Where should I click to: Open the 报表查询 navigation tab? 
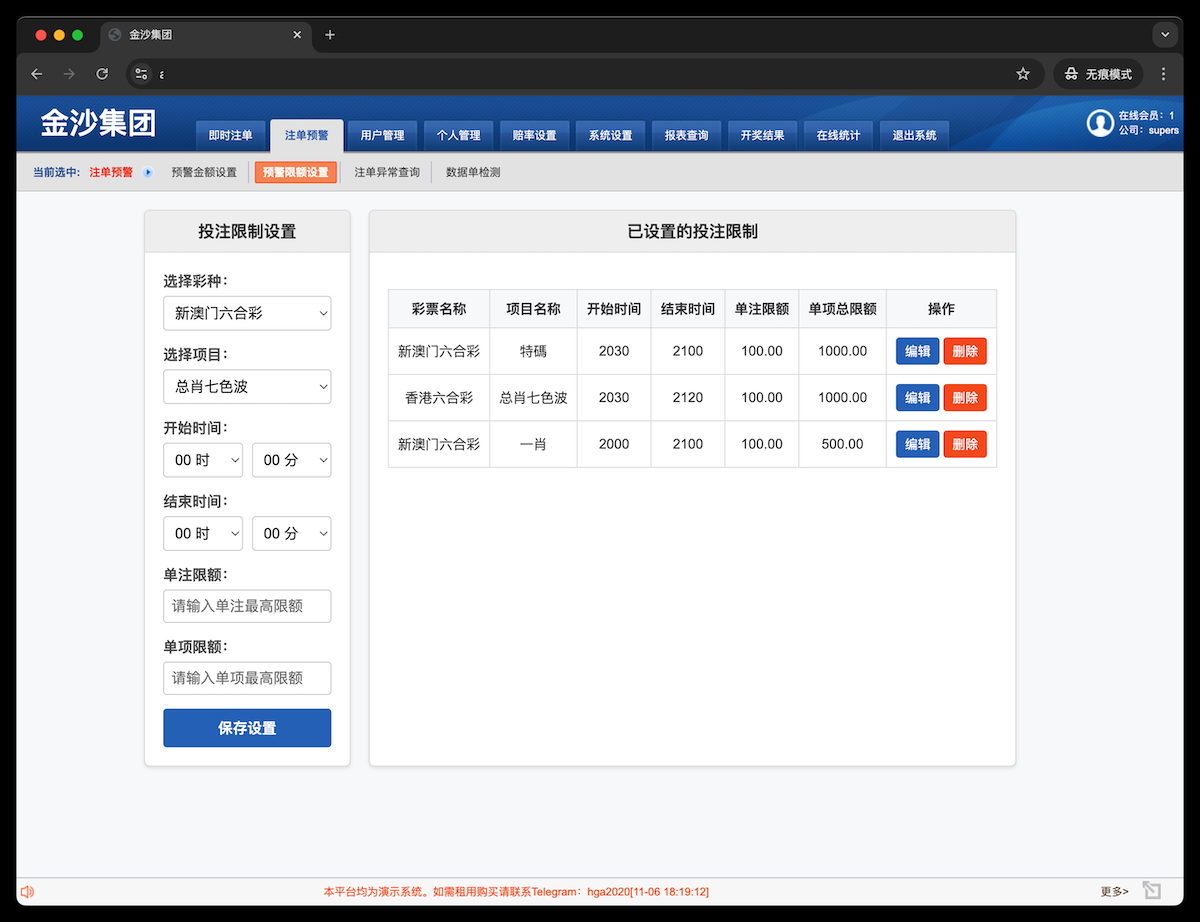(x=686, y=135)
